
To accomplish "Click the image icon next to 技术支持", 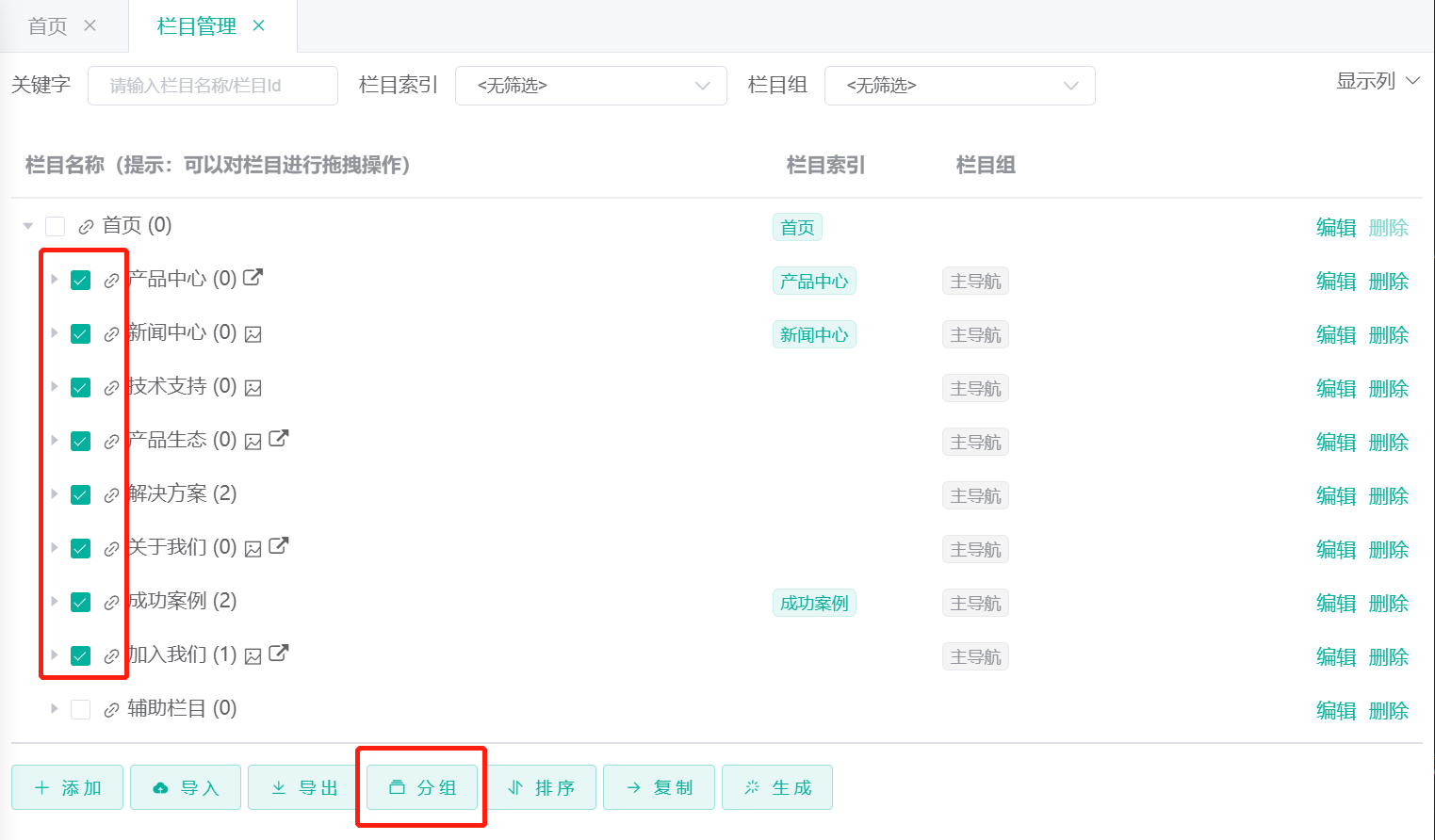I will point(253,388).
